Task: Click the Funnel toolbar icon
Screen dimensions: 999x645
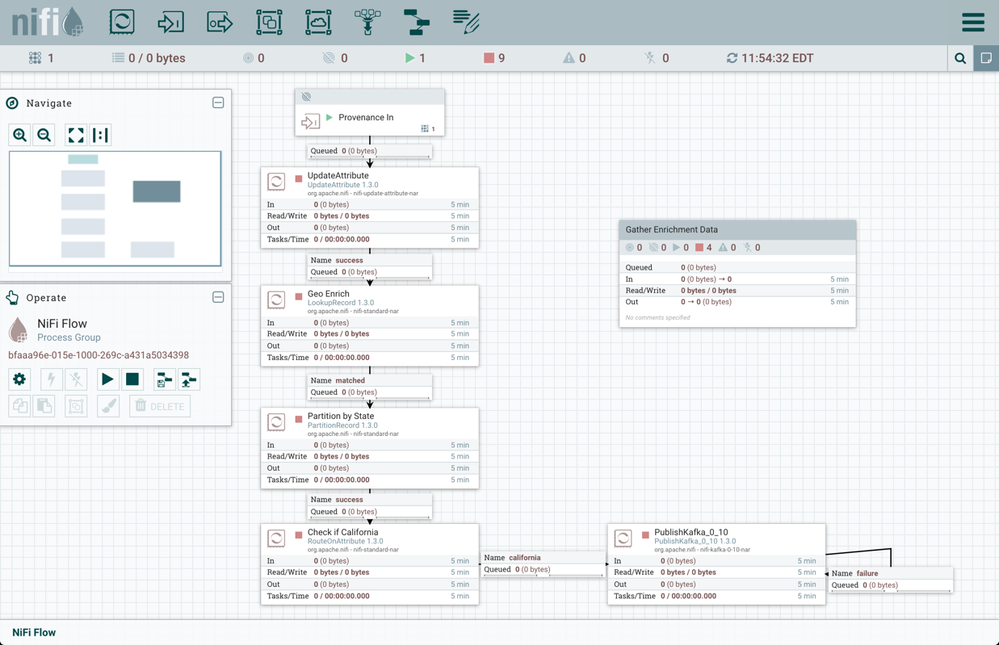Action: click(367, 22)
